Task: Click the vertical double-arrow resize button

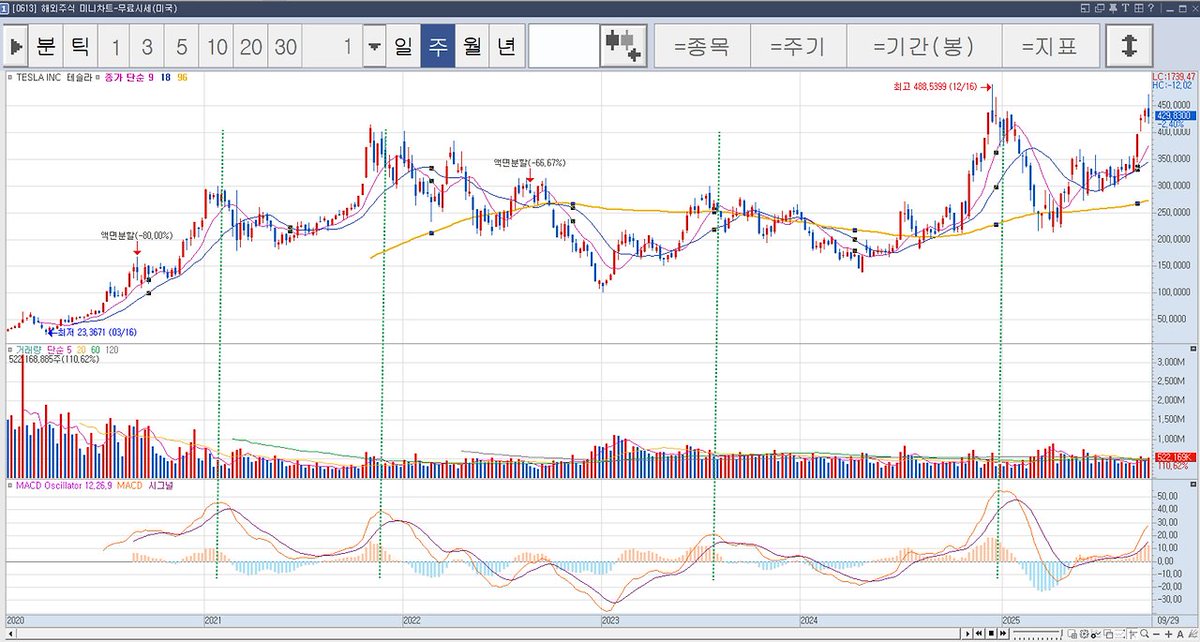Action: coord(1130,46)
